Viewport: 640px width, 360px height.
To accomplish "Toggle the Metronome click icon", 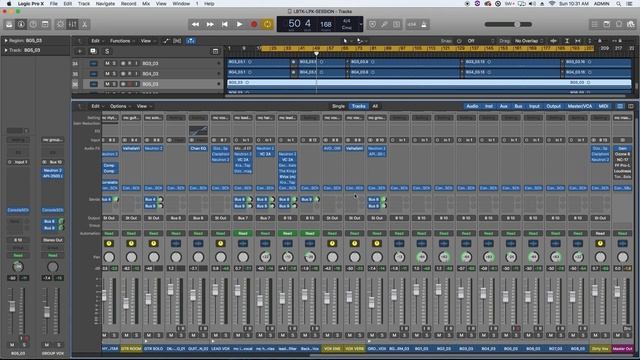I will pyautogui.click(x=424, y=24).
